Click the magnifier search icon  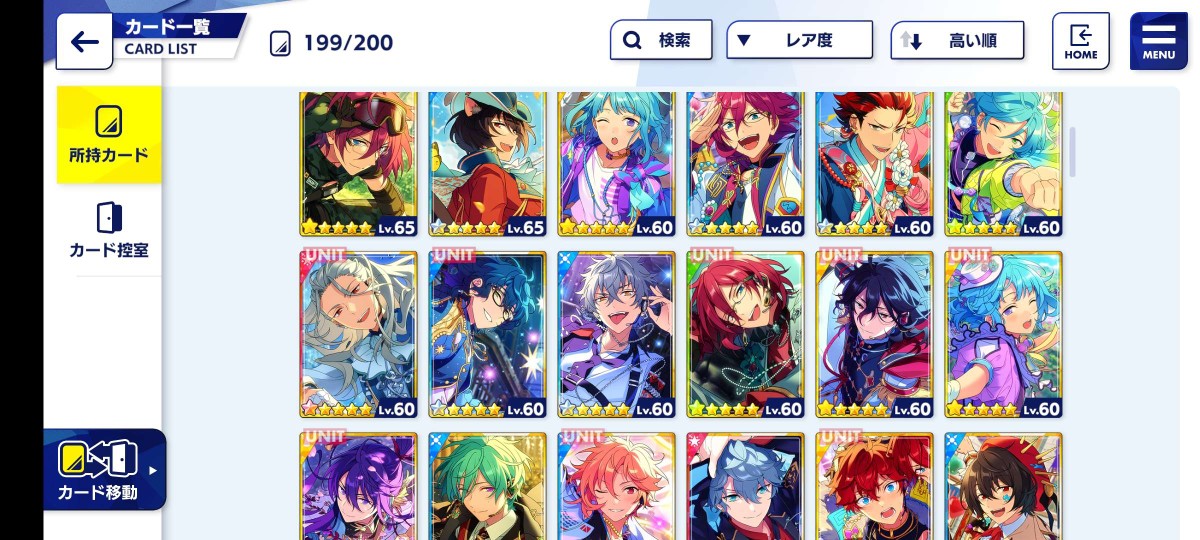(x=632, y=41)
